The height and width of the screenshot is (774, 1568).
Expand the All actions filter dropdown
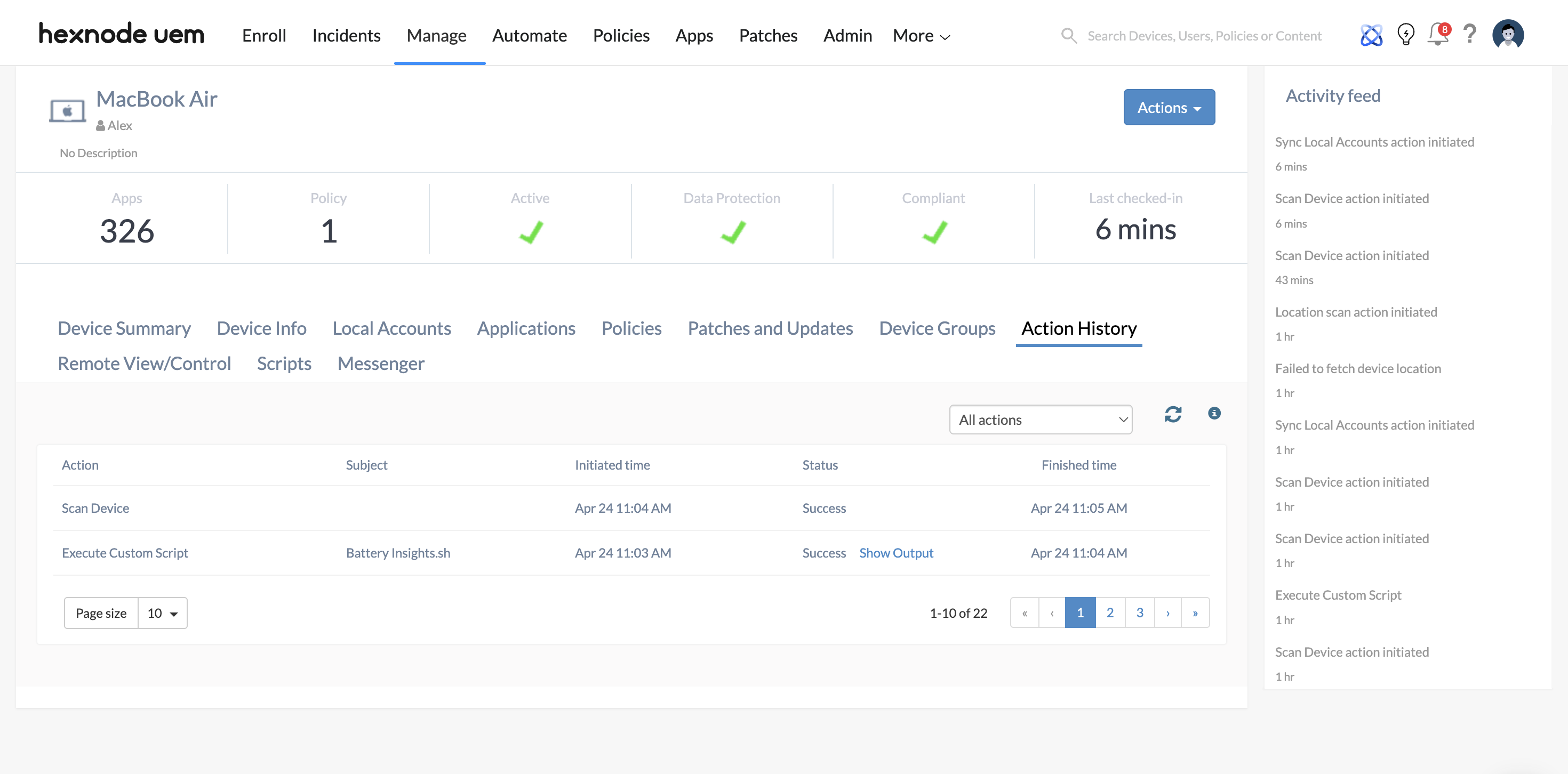point(1040,420)
